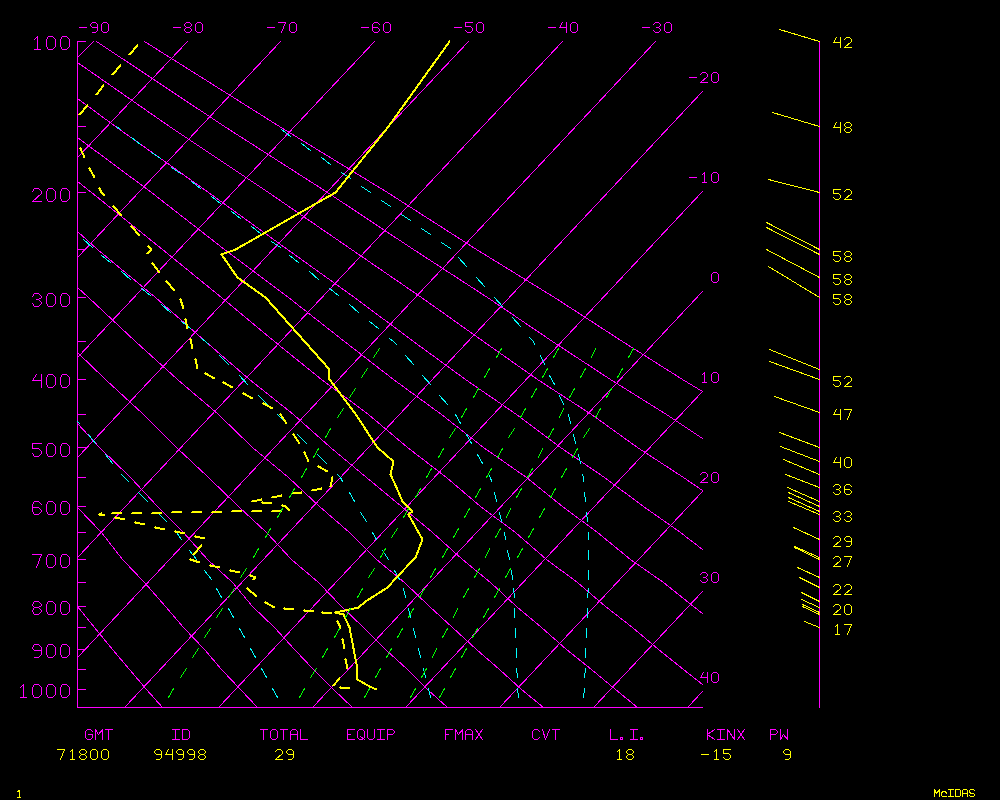
Task: Click the 0 degree isotherm label
Action: pyautogui.click(x=714, y=278)
